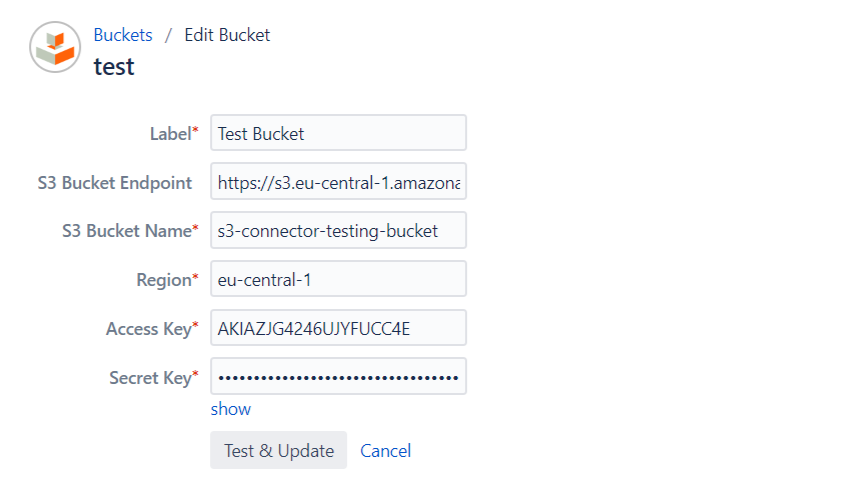Click the masked Secret Key field
Screen dimensions: 850x483
(338, 377)
